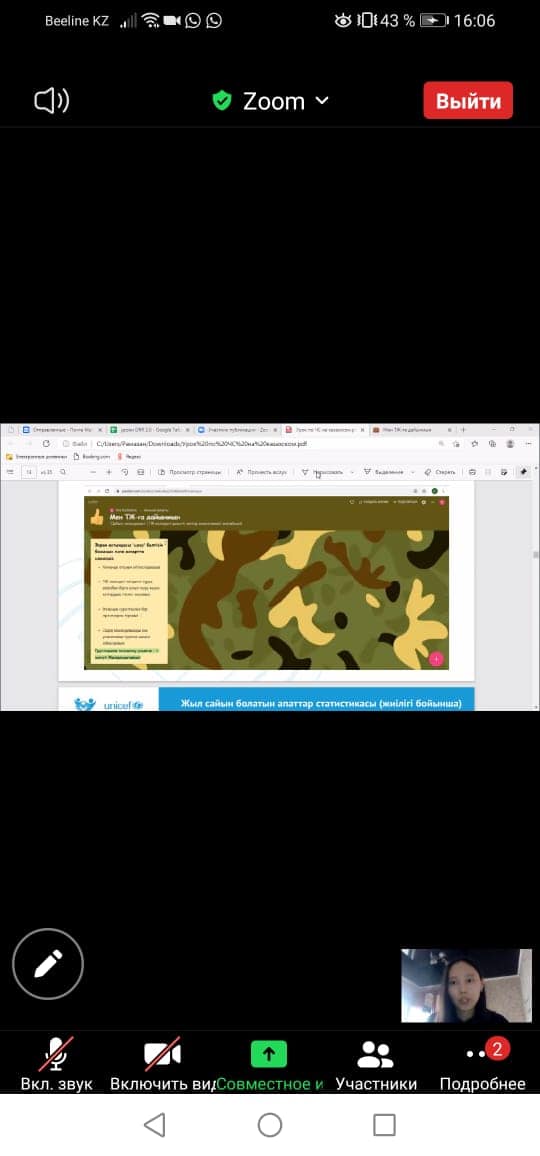The height and width of the screenshot is (1156, 540).
Task: Leave meeting with red Выйти button
Action: pyautogui.click(x=468, y=100)
